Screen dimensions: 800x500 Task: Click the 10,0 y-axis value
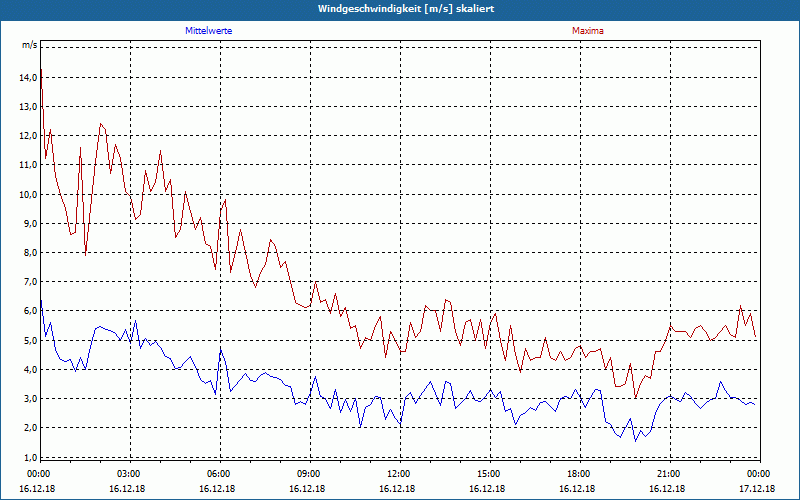[29, 194]
